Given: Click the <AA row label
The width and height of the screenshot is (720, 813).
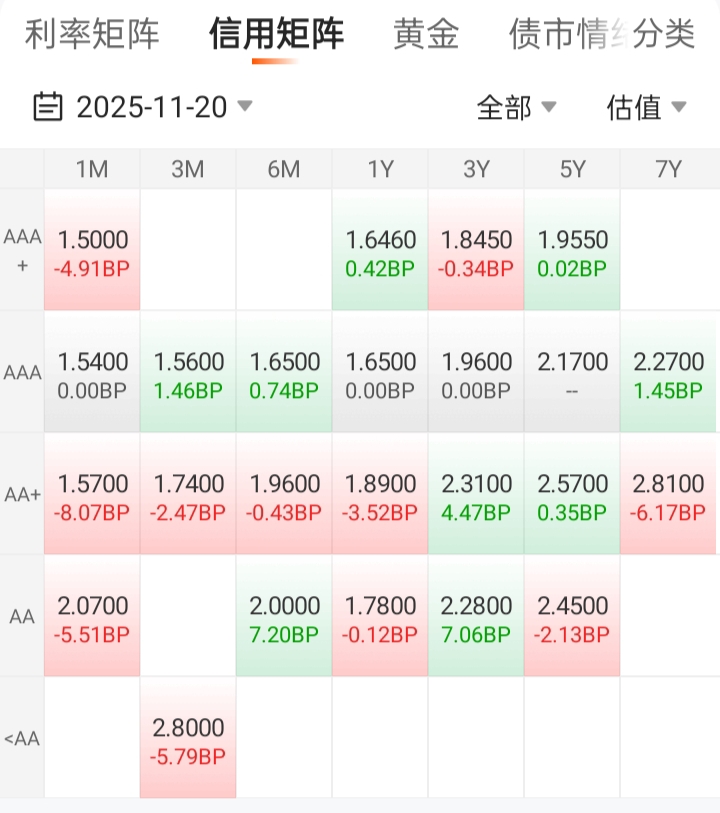Looking at the screenshot, I should (22, 738).
